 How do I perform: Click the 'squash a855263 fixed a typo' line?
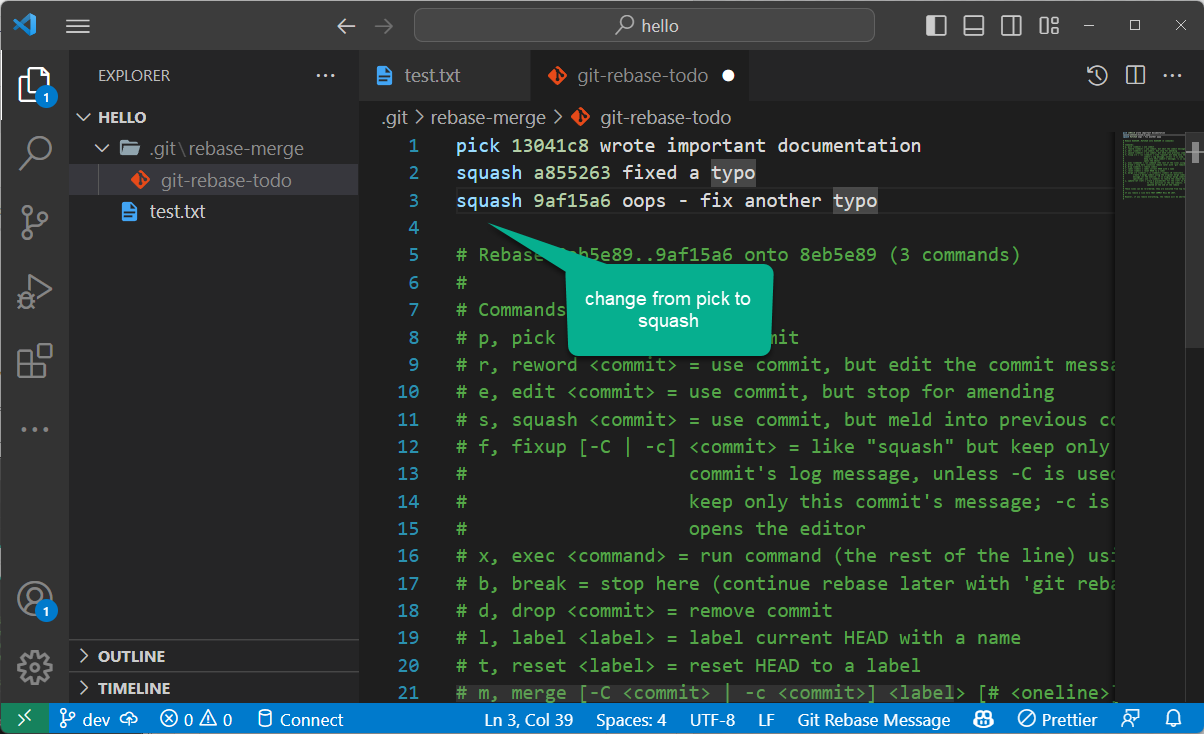tap(605, 173)
